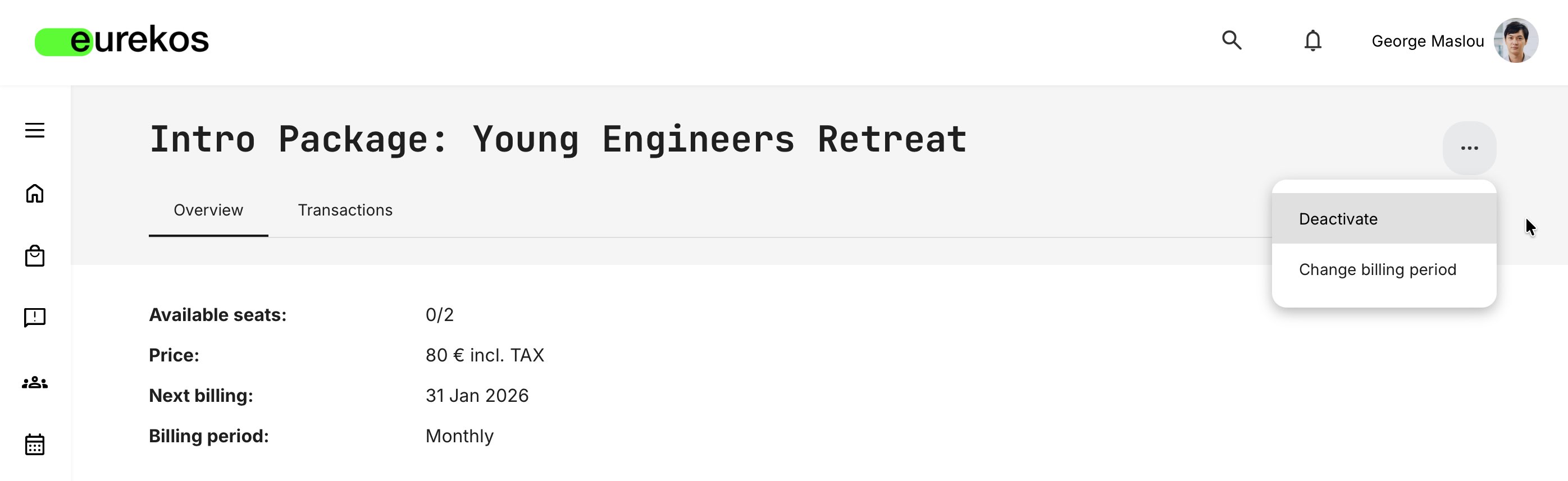Open George Maslou user name menu

tap(1428, 41)
